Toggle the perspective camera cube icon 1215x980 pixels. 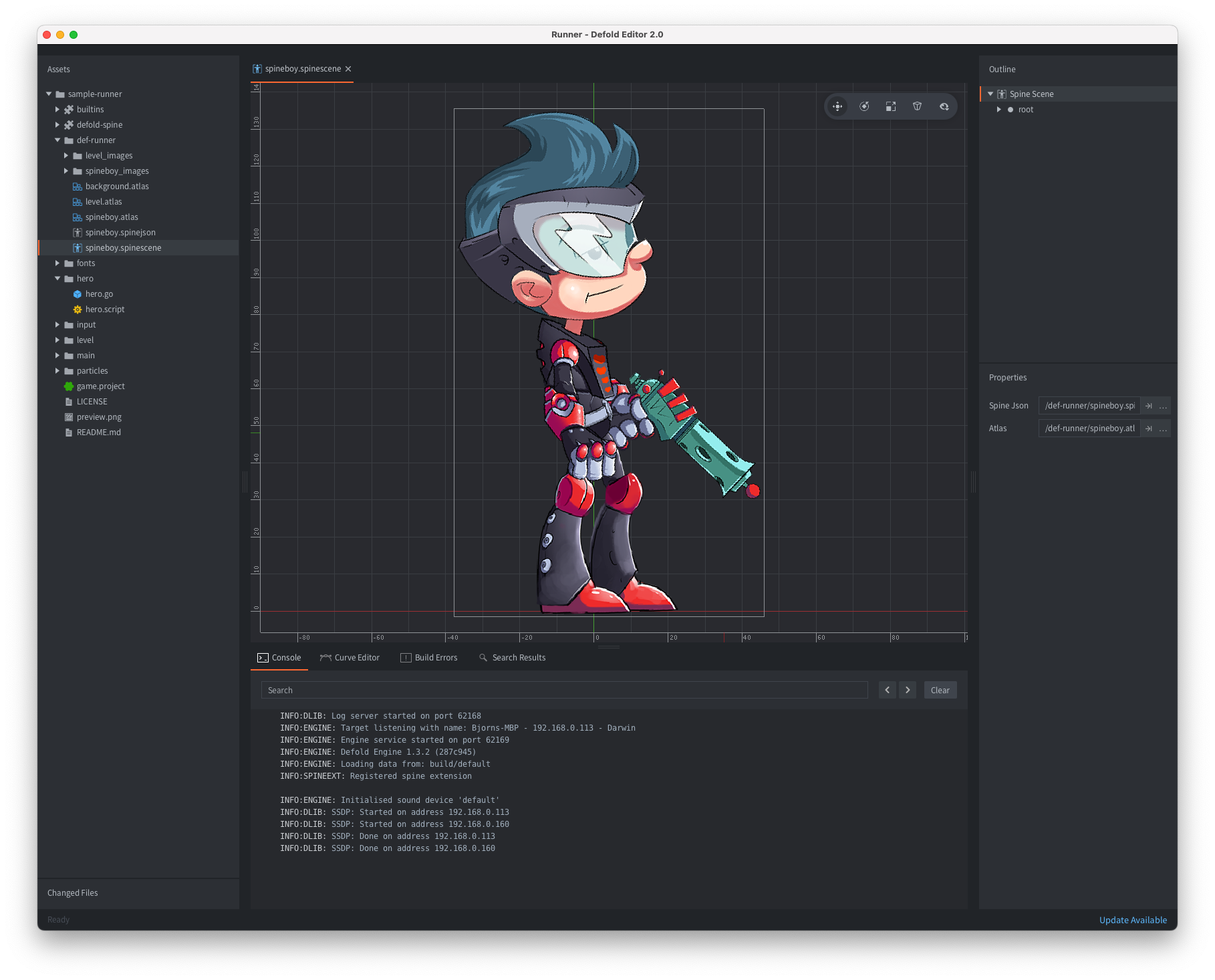(918, 106)
